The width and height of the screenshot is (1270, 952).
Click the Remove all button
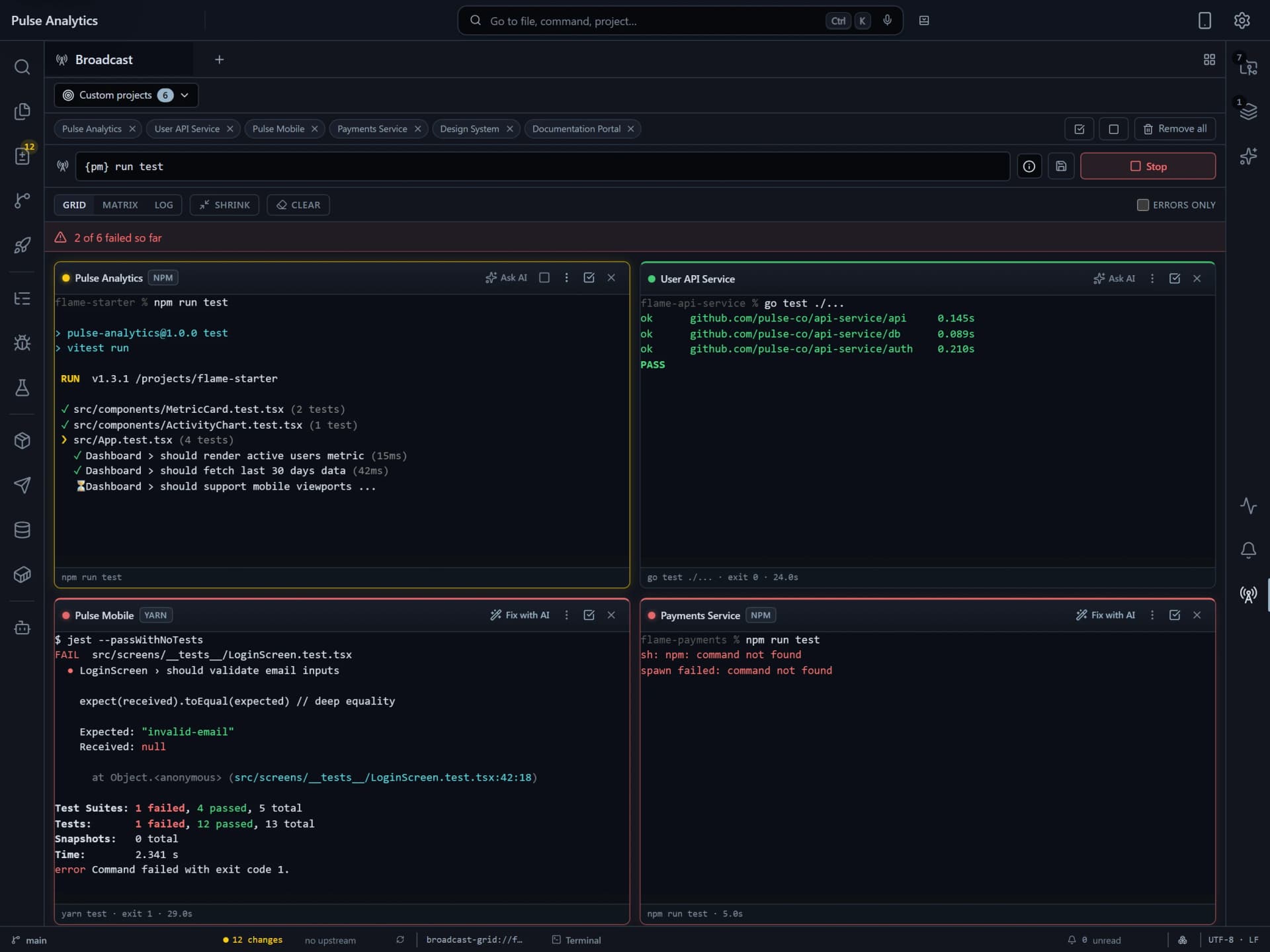coord(1175,129)
